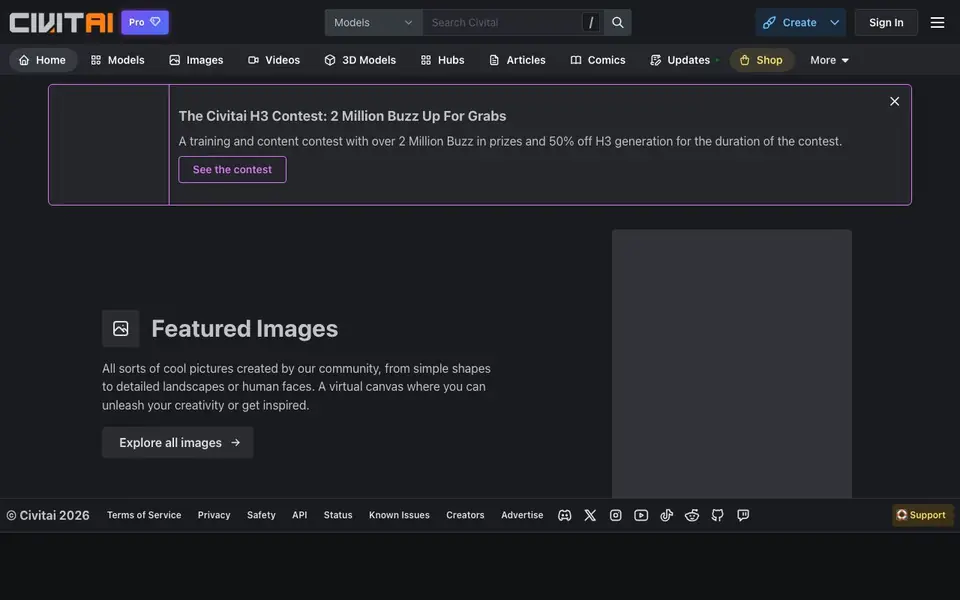Open the Terms of Service link

[x=144, y=515]
